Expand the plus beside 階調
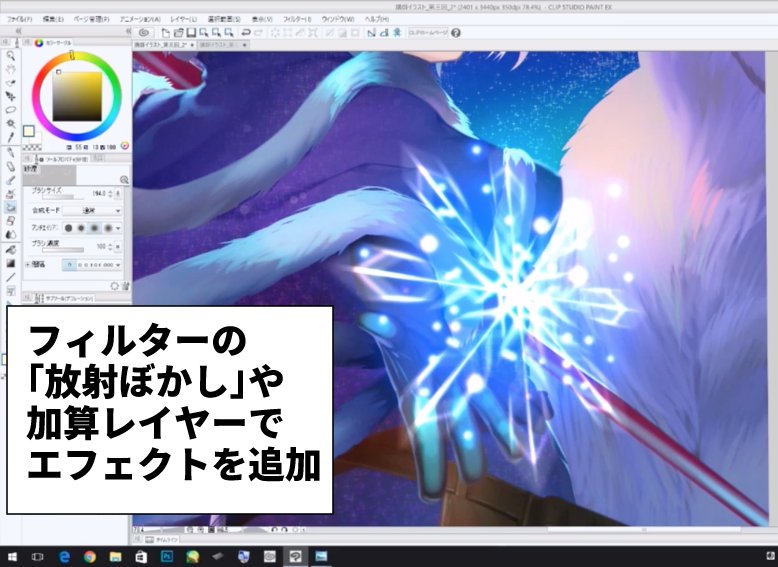Viewport: 778px width, 567px height. coord(27,265)
